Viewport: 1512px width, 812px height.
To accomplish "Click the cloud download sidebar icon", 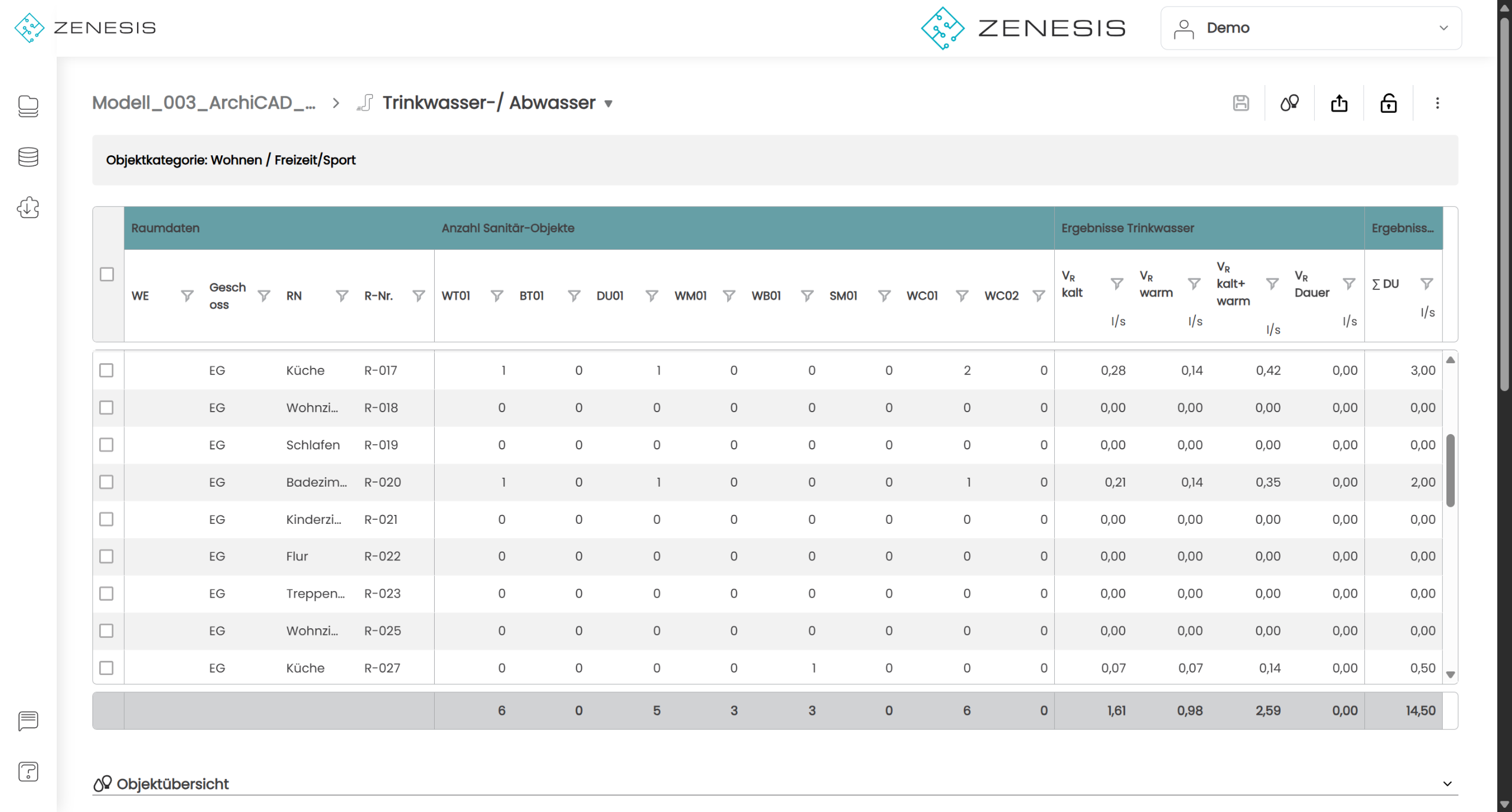I will coord(28,208).
